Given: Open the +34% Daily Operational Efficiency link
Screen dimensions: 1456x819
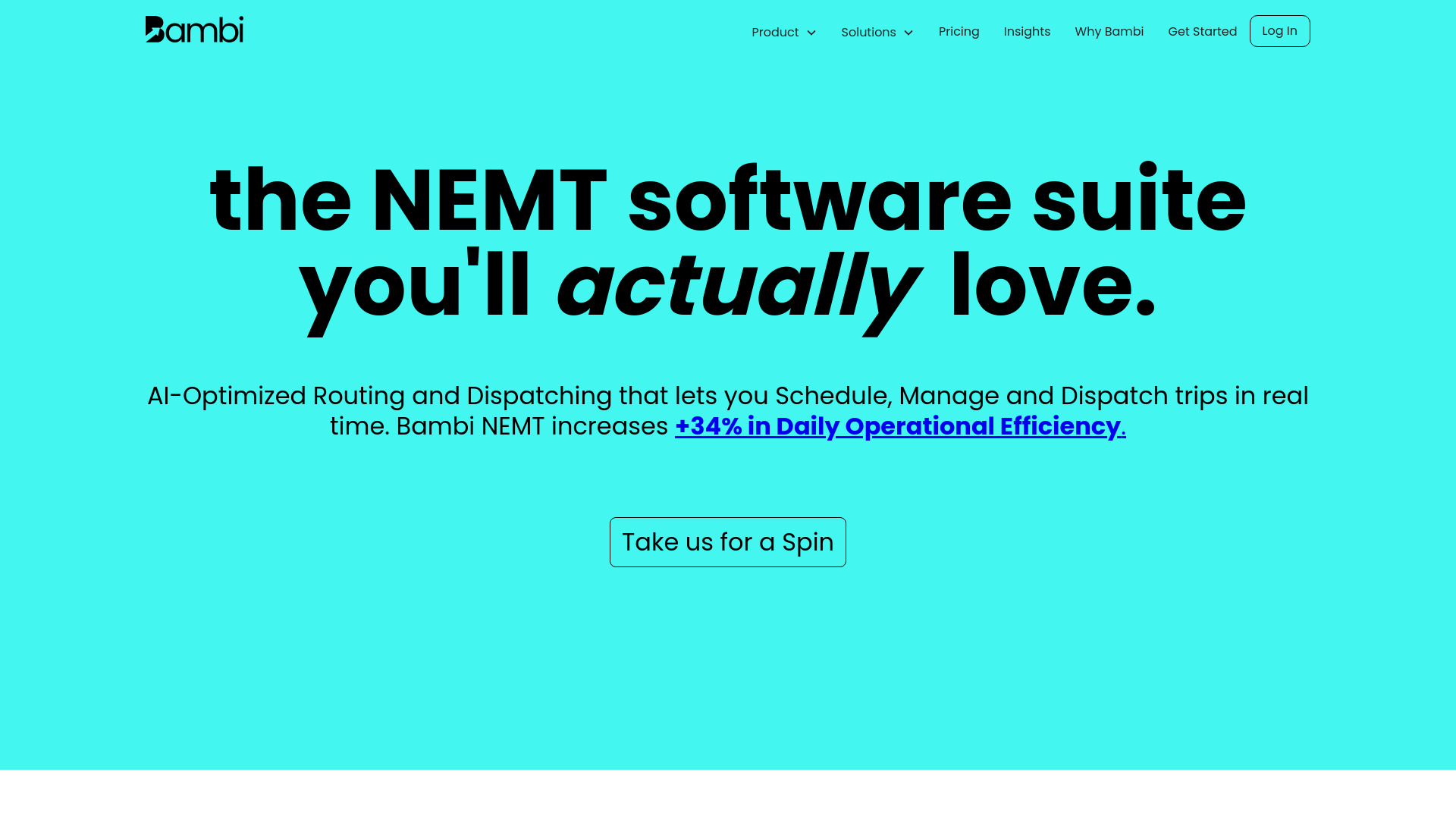Looking at the screenshot, I should pos(900,426).
